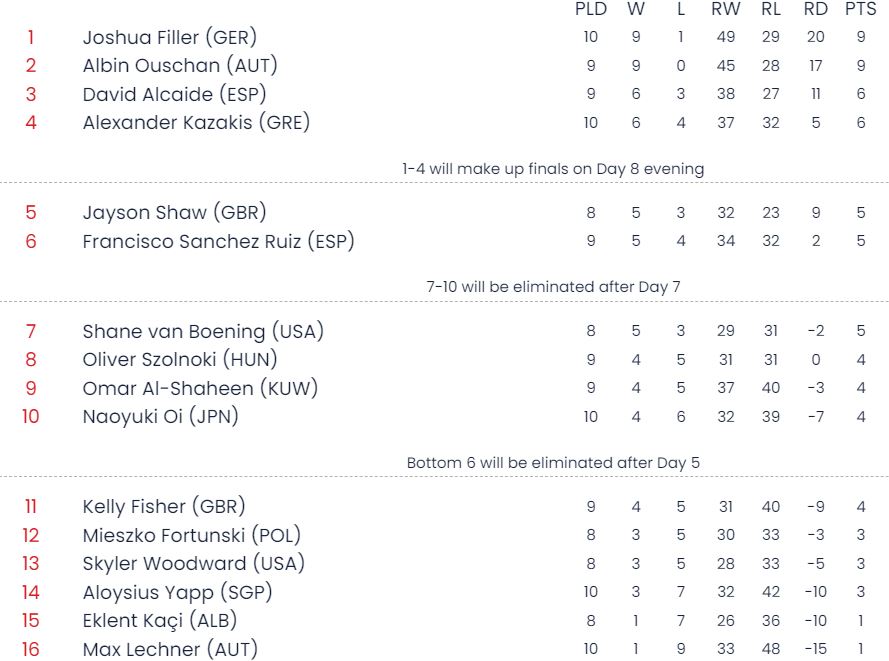This screenshot has height=661, width=889.
Task: Click Oliver Szolnoki (HUN) name
Action: click(180, 359)
